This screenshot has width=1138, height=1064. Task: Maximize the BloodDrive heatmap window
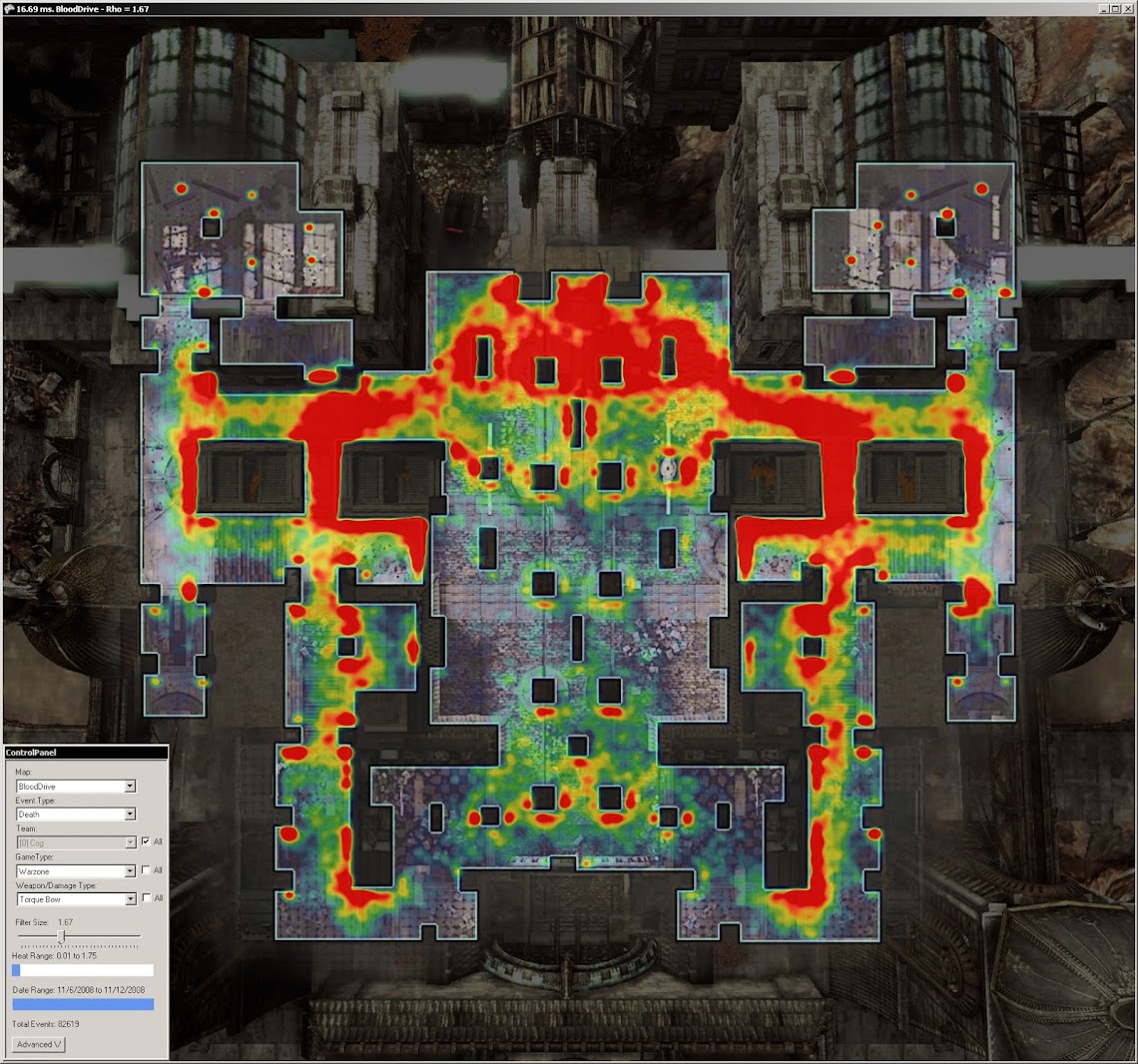pos(1115,9)
